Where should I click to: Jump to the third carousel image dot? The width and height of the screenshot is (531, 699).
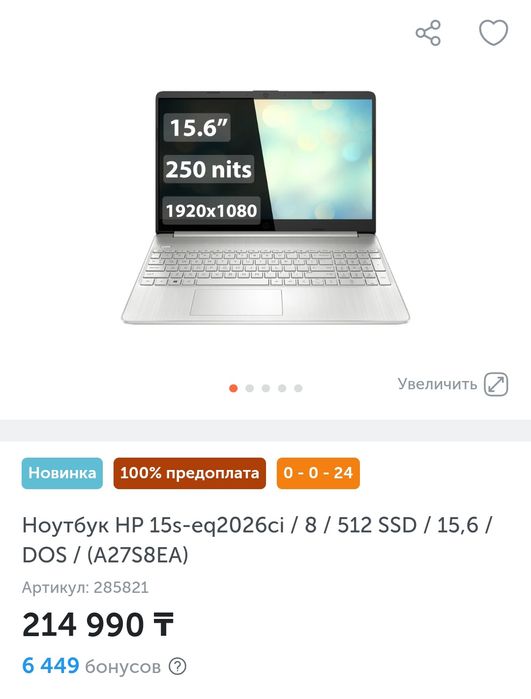pos(266,388)
